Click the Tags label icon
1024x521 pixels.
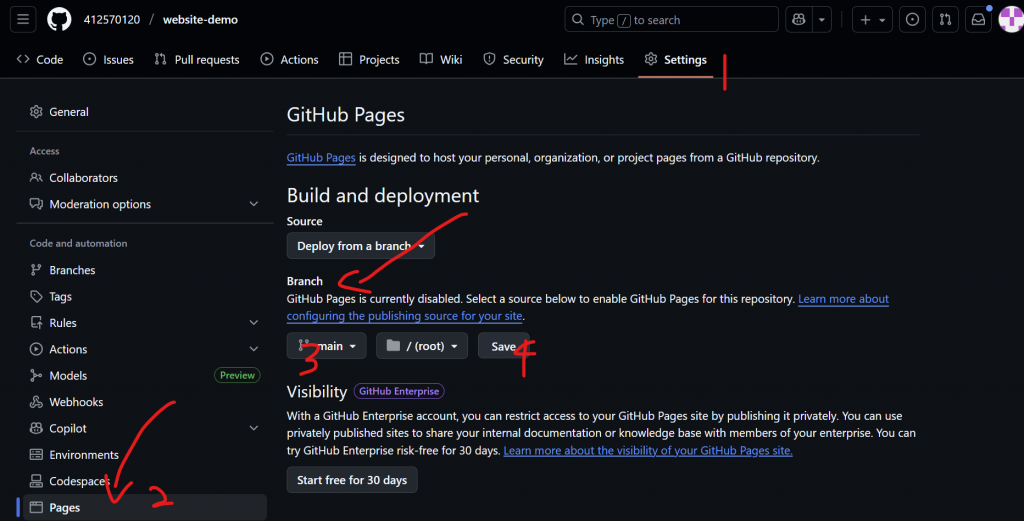(36, 296)
